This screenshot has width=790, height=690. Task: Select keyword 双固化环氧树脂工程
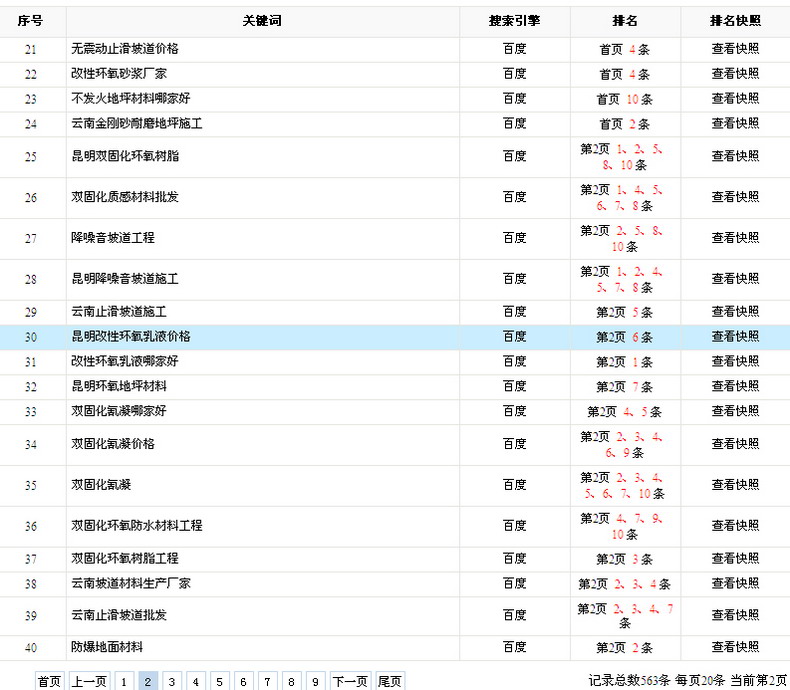point(125,559)
